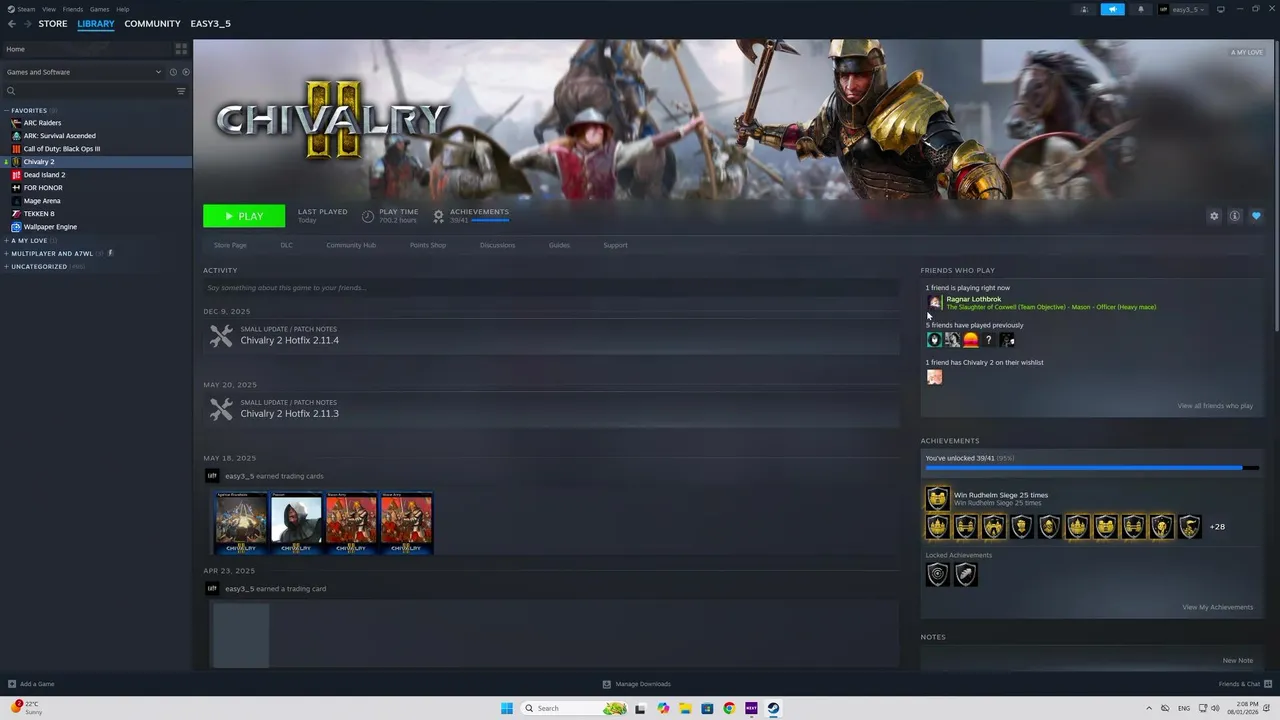Viewport: 1280px width, 720px height.
Task: Open Games and Software dropdown
Action: point(83,72)
